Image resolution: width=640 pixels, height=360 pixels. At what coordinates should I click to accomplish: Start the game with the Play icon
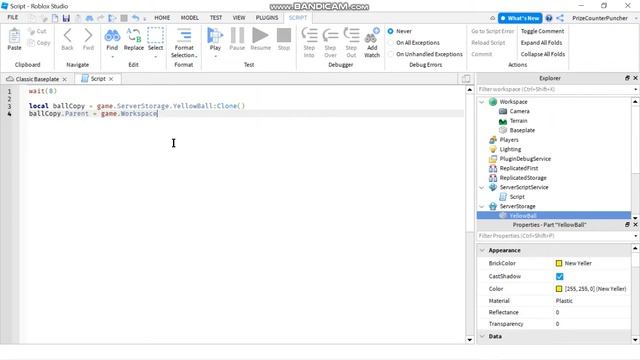click(x=215, y=36)
